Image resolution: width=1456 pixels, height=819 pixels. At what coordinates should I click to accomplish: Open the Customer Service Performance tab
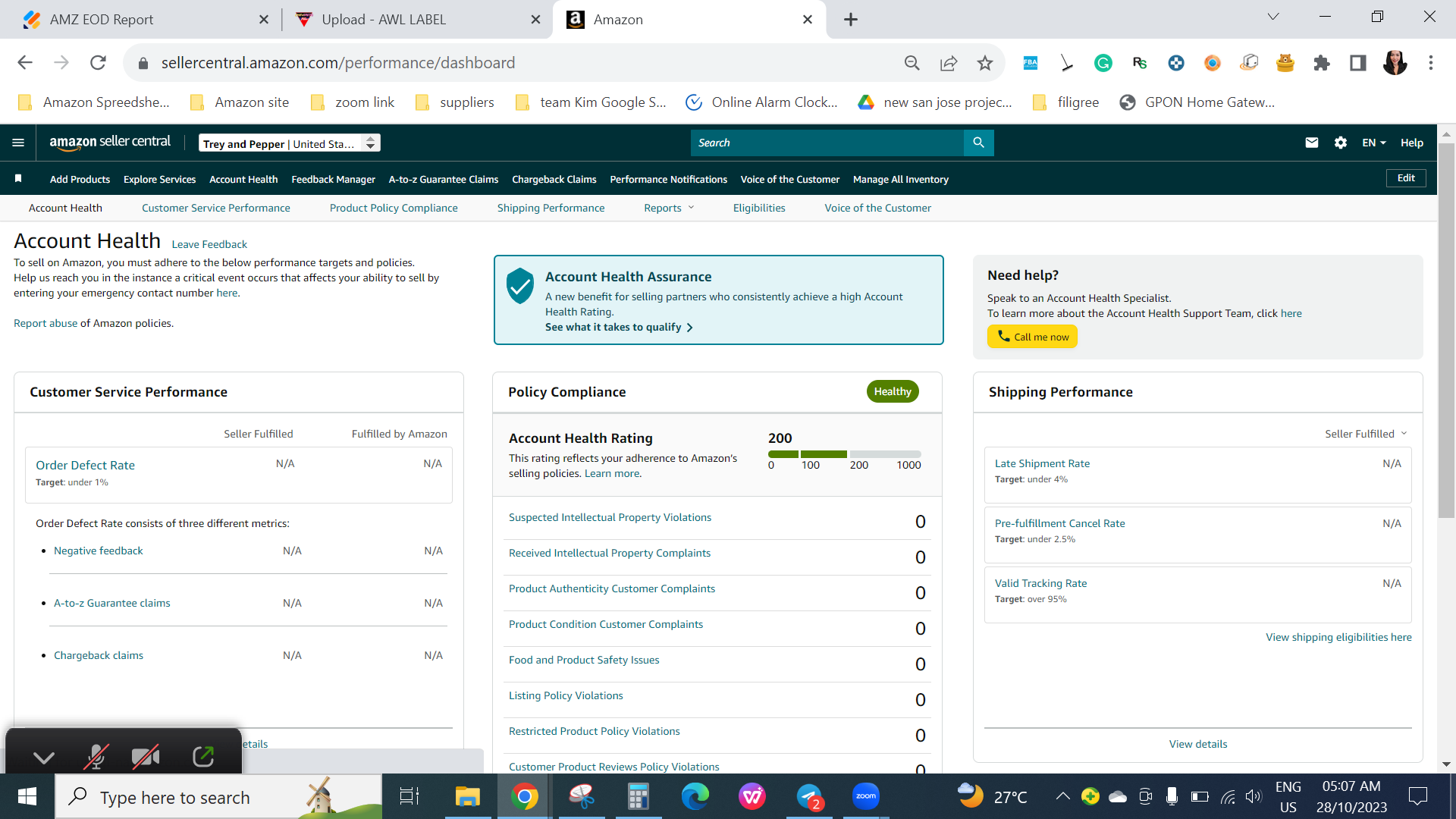pos(216,208)
